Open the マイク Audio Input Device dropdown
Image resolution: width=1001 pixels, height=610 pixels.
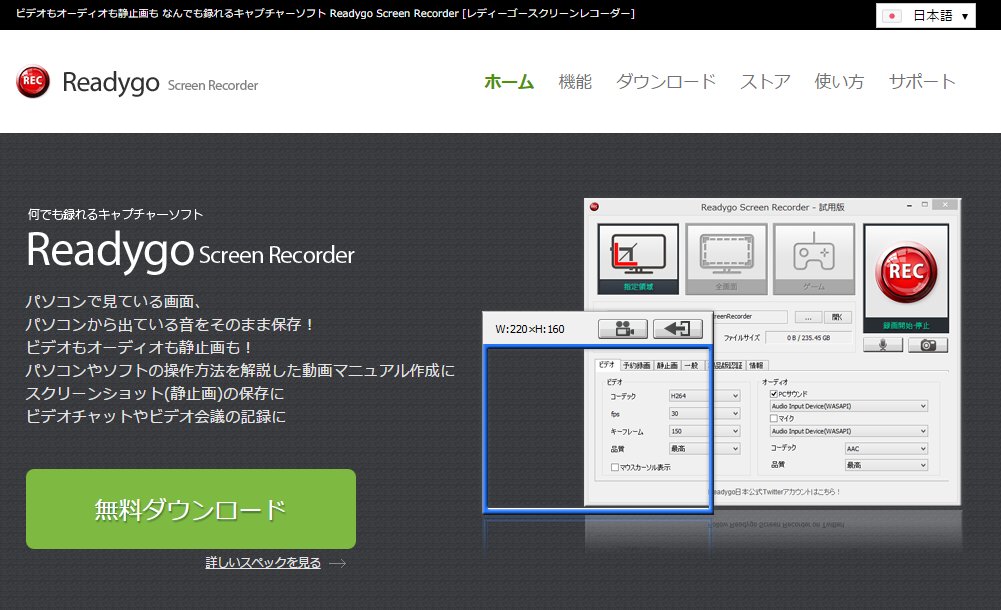(x=848, y=431)
